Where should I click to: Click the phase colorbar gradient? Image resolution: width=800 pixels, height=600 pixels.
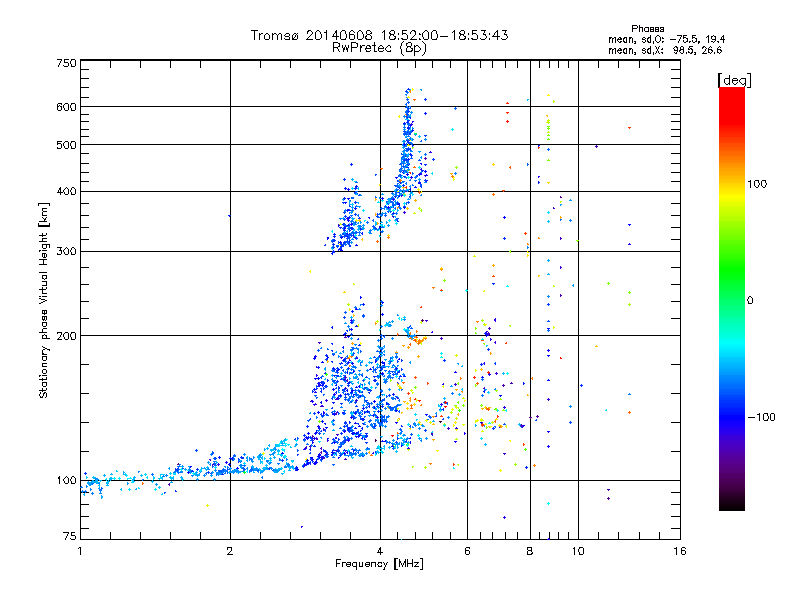coord(732,298)
